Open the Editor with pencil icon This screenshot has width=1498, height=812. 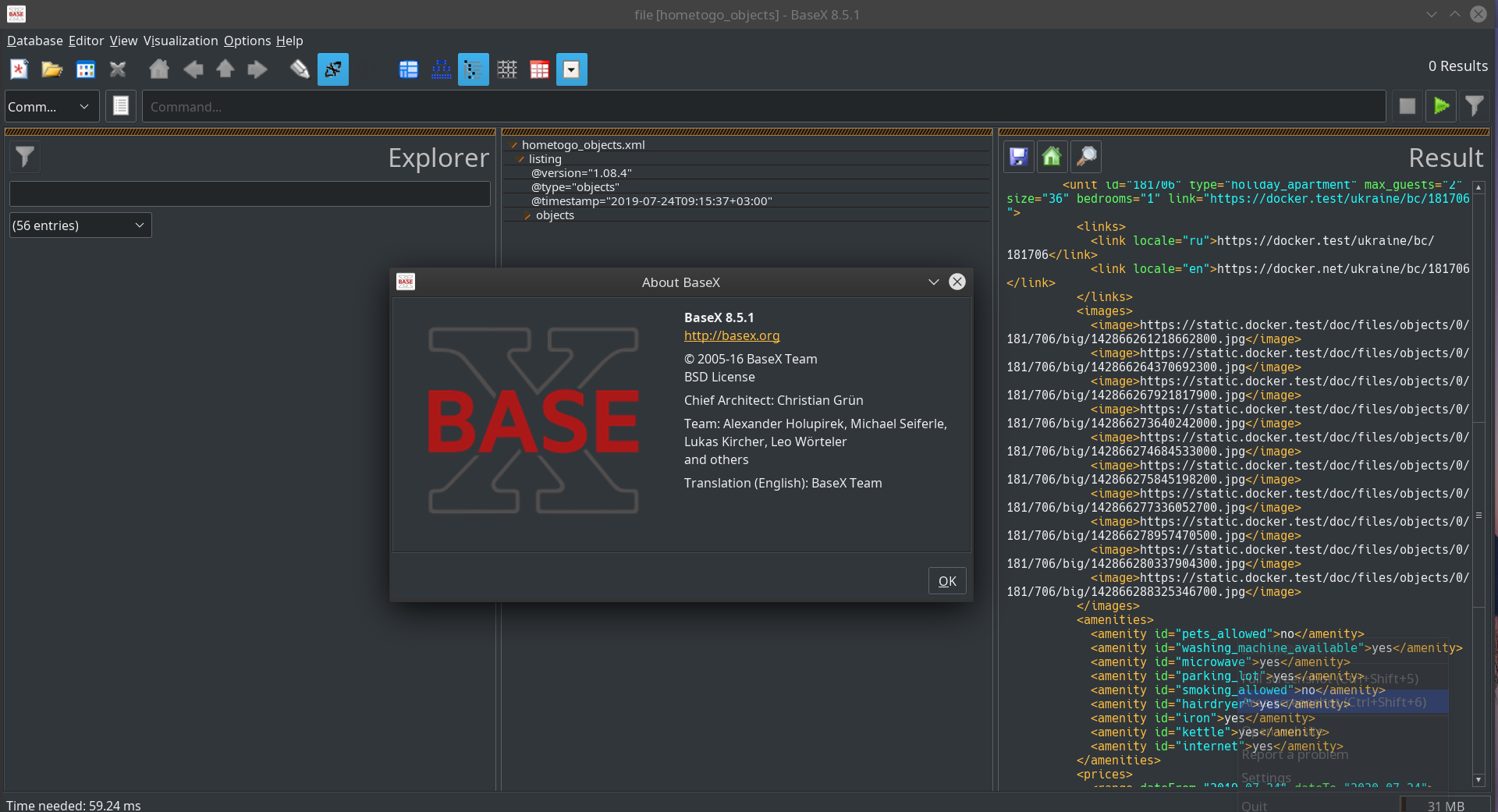point(300,69)
